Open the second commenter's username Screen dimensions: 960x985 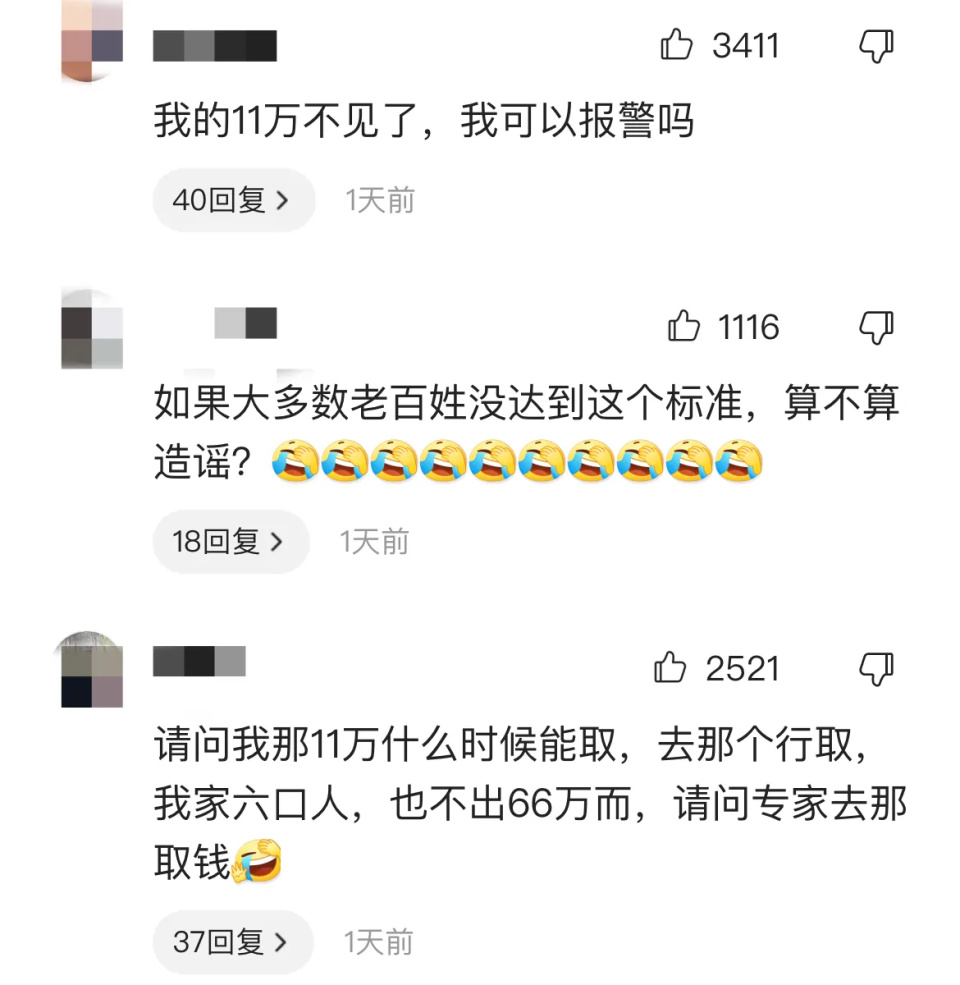point(246,323)
